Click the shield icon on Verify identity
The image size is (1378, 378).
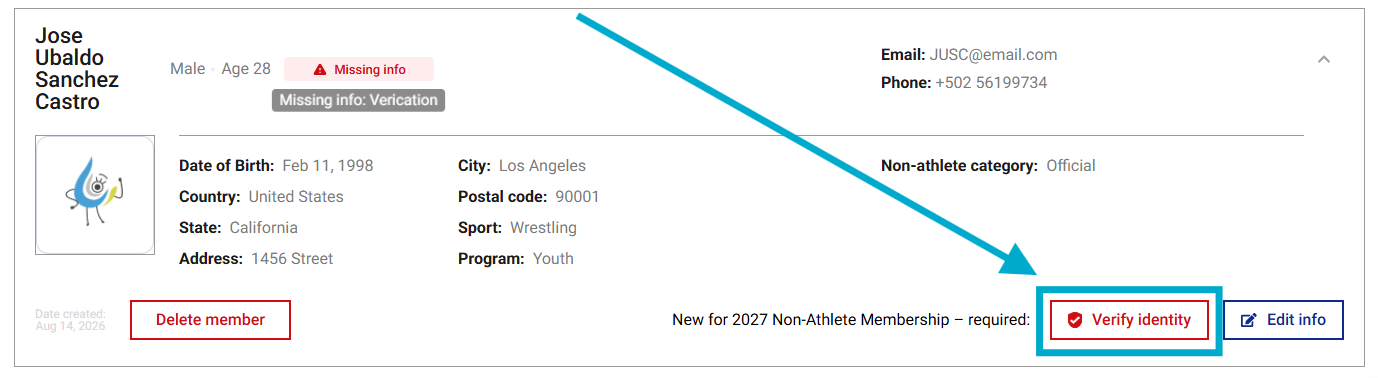click(1075, 320)
